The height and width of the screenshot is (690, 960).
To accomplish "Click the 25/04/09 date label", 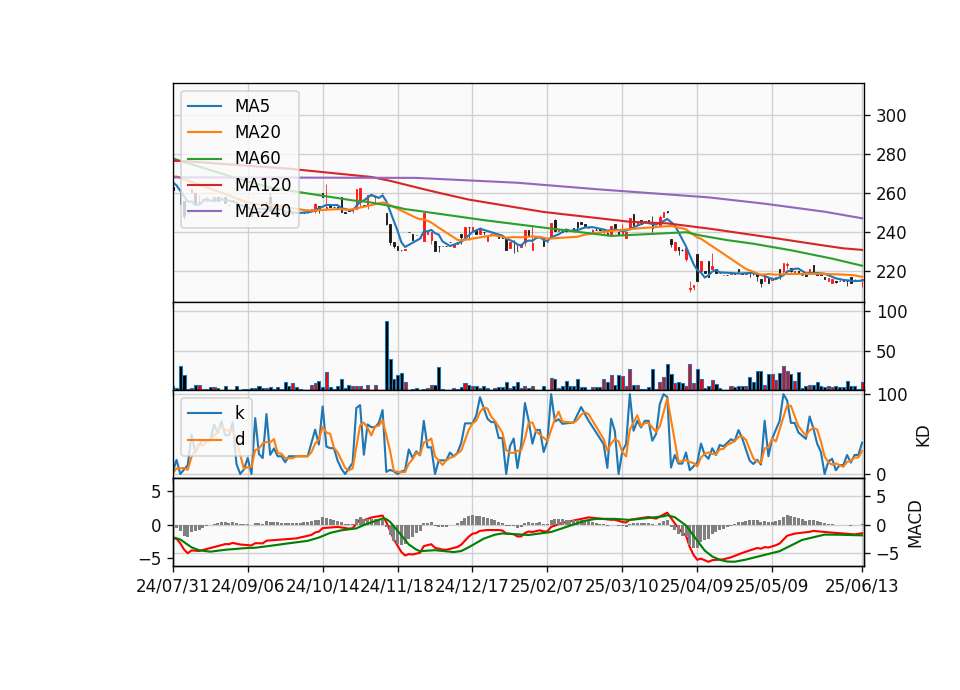I will (697, 586).
